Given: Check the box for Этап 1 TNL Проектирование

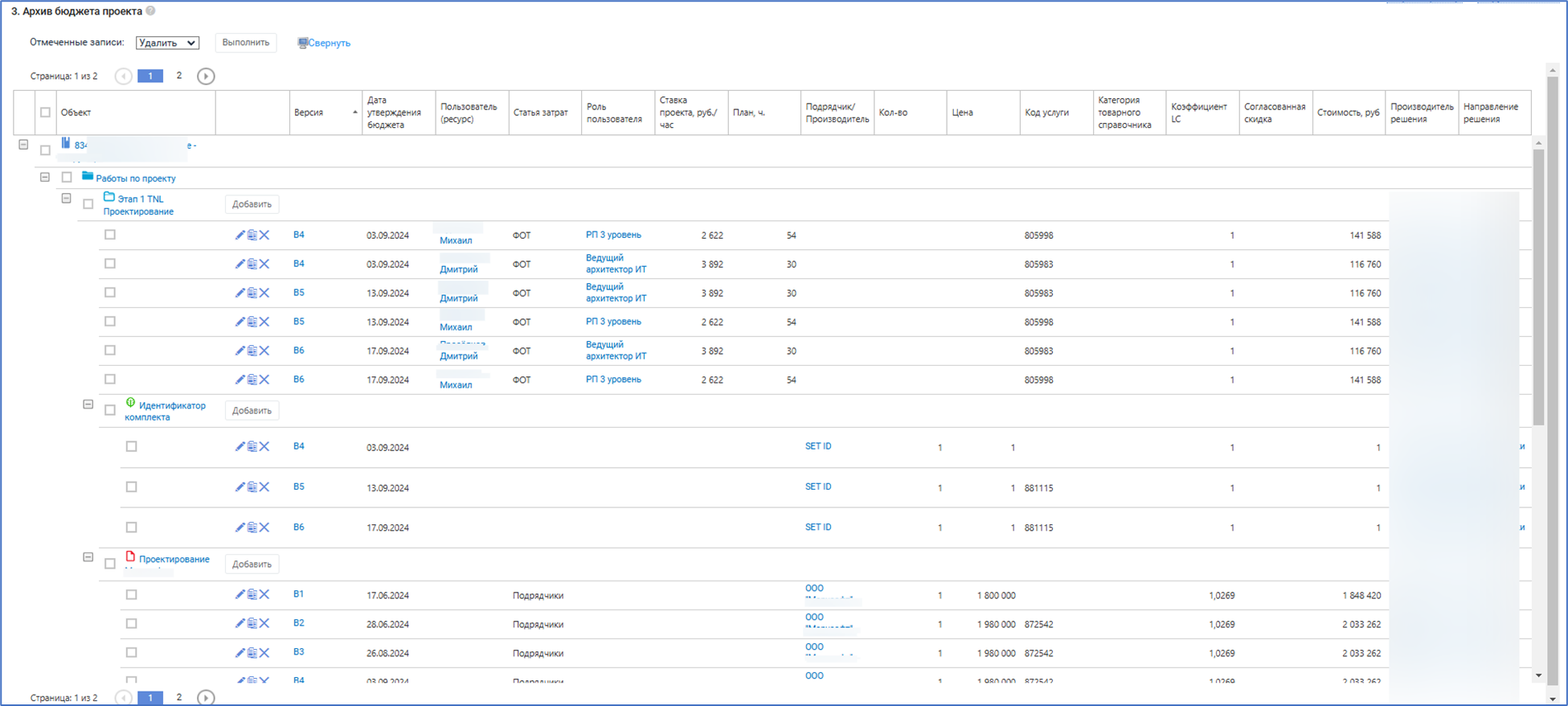Looking at the screenshot, I should coord(88,204).
